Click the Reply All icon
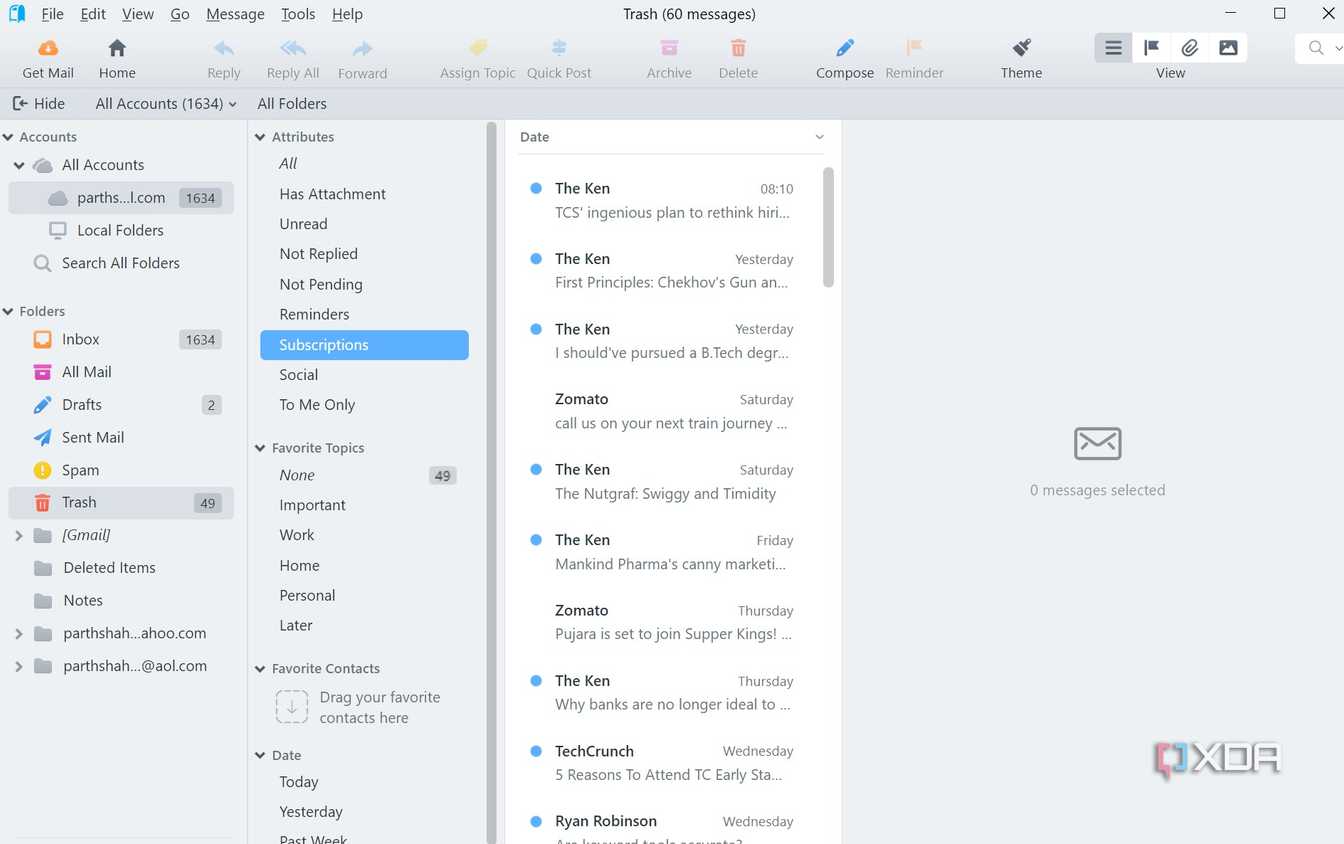Screen dimensions: 1344x844 pos(293,48)
